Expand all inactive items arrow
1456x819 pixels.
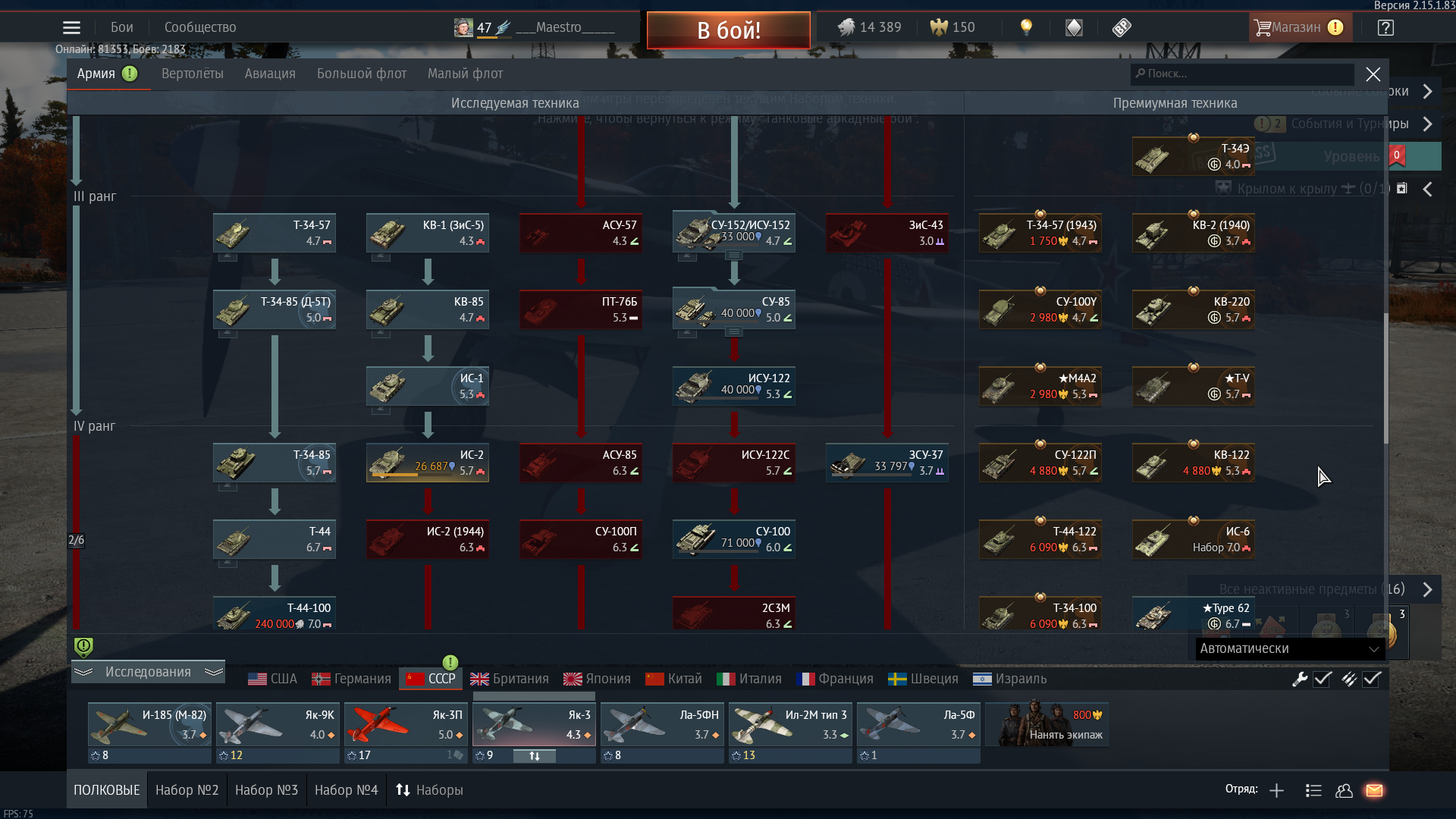pyautogui.click(x=1428, y=589)
